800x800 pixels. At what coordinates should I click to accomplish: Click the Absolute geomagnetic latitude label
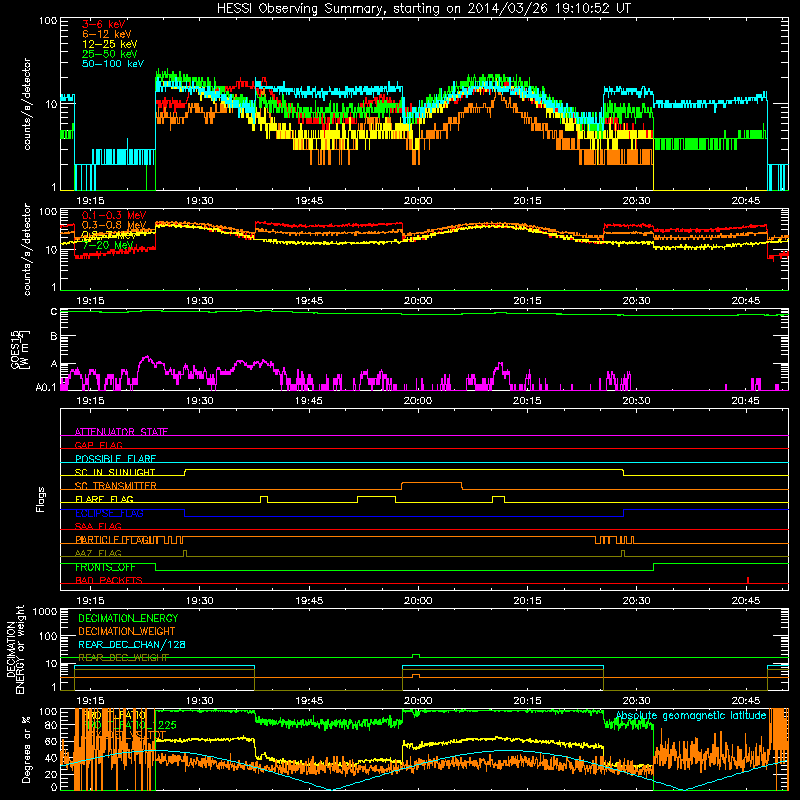(691, 716)
